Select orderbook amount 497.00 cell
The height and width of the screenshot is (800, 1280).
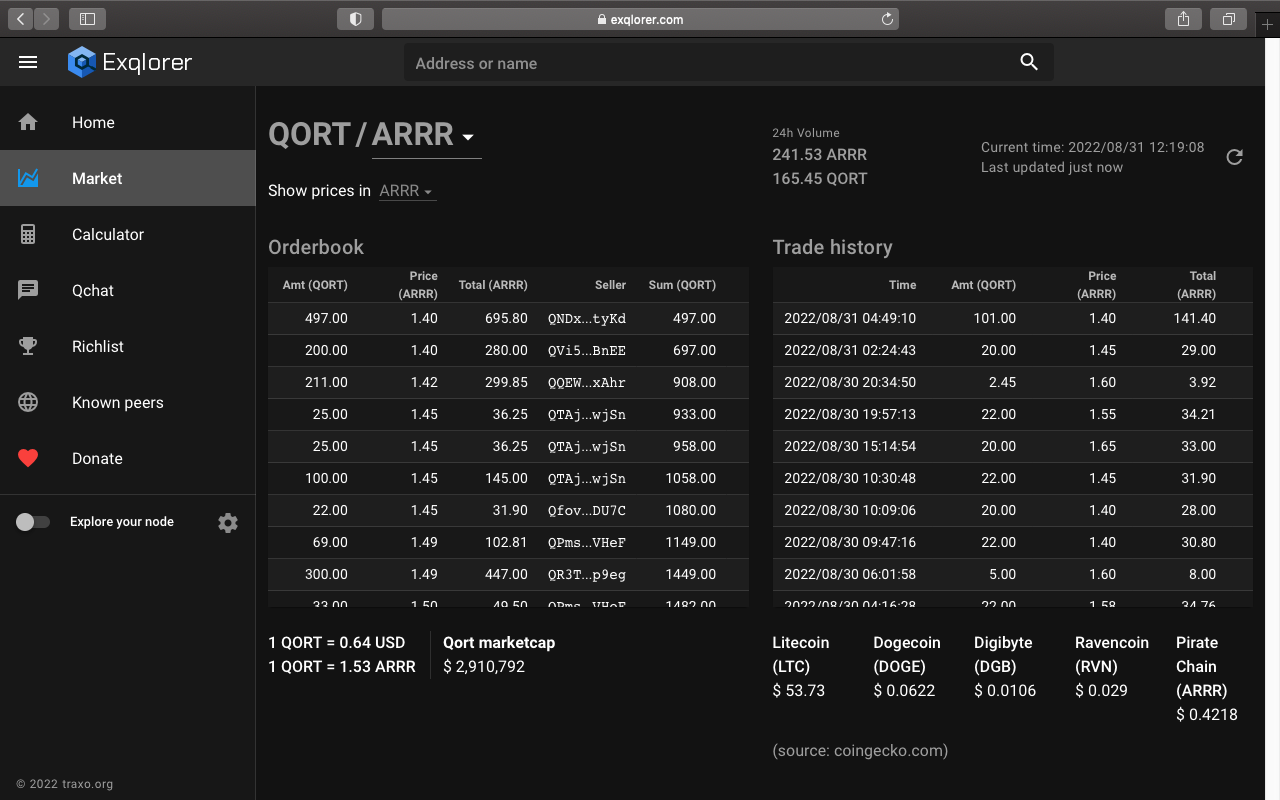click(326, 318)
